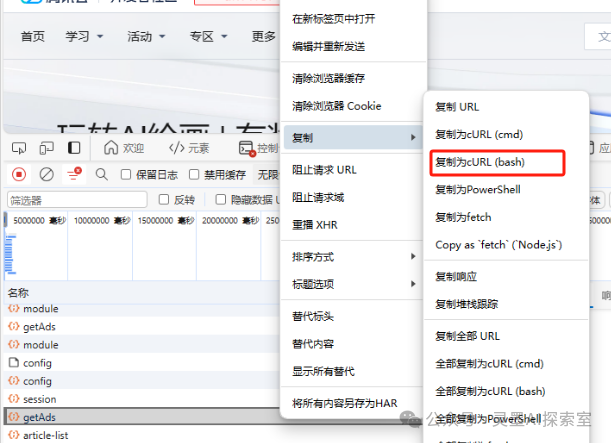611x443 pixels.
Task: Activate the inspect element picker icon
Action: point(18,148)
